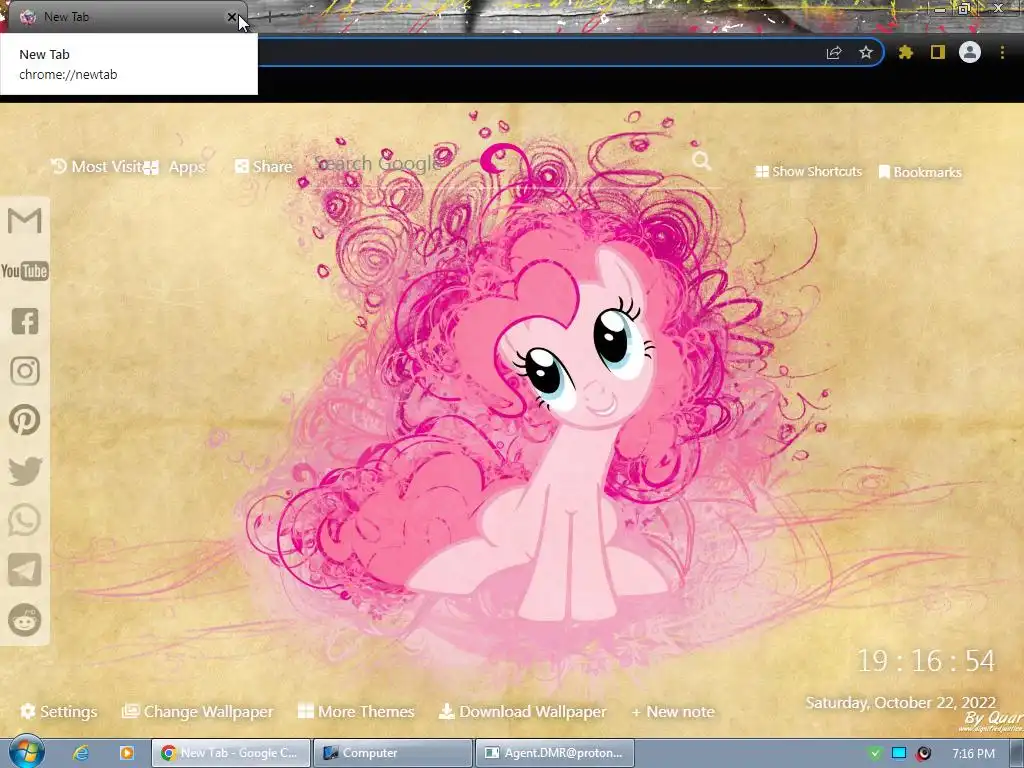This screenshot has height=768, width=1024.
Task: Open the Gmail sidebar icon
Action: pyautogui.click(x=25, y=221)
